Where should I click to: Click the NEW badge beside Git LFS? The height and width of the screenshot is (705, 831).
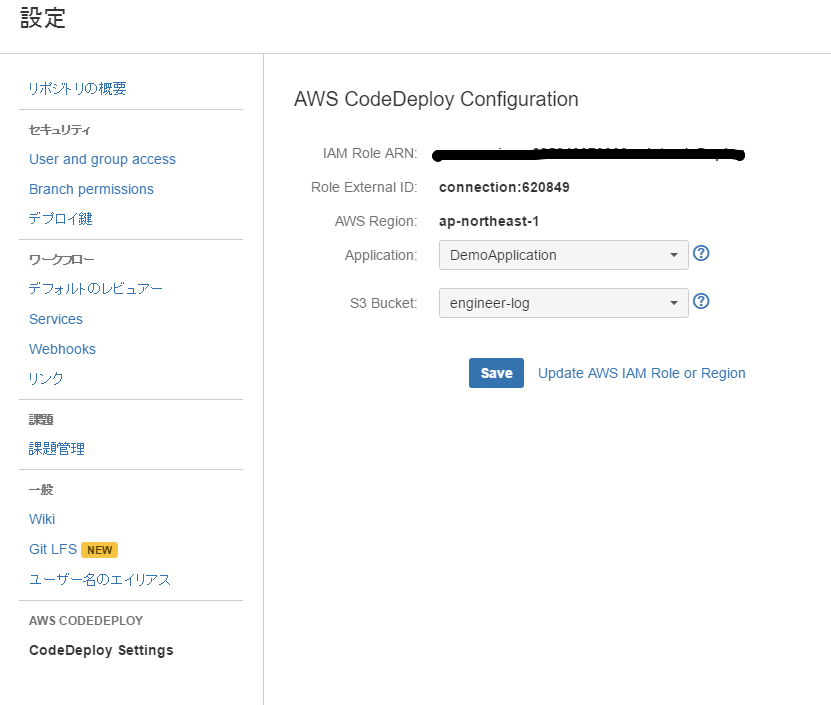(100, 550)
